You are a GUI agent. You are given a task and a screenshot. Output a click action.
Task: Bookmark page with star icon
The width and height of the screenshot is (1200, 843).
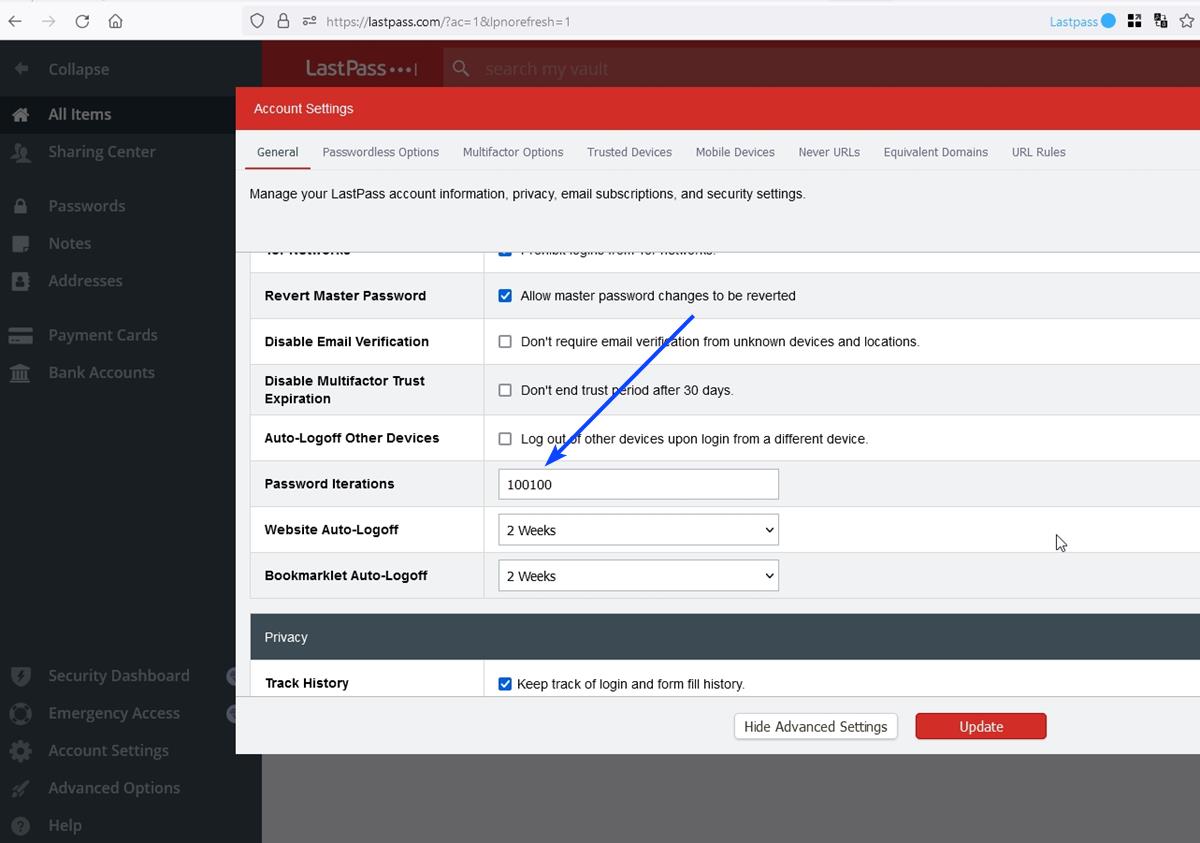1186,21
